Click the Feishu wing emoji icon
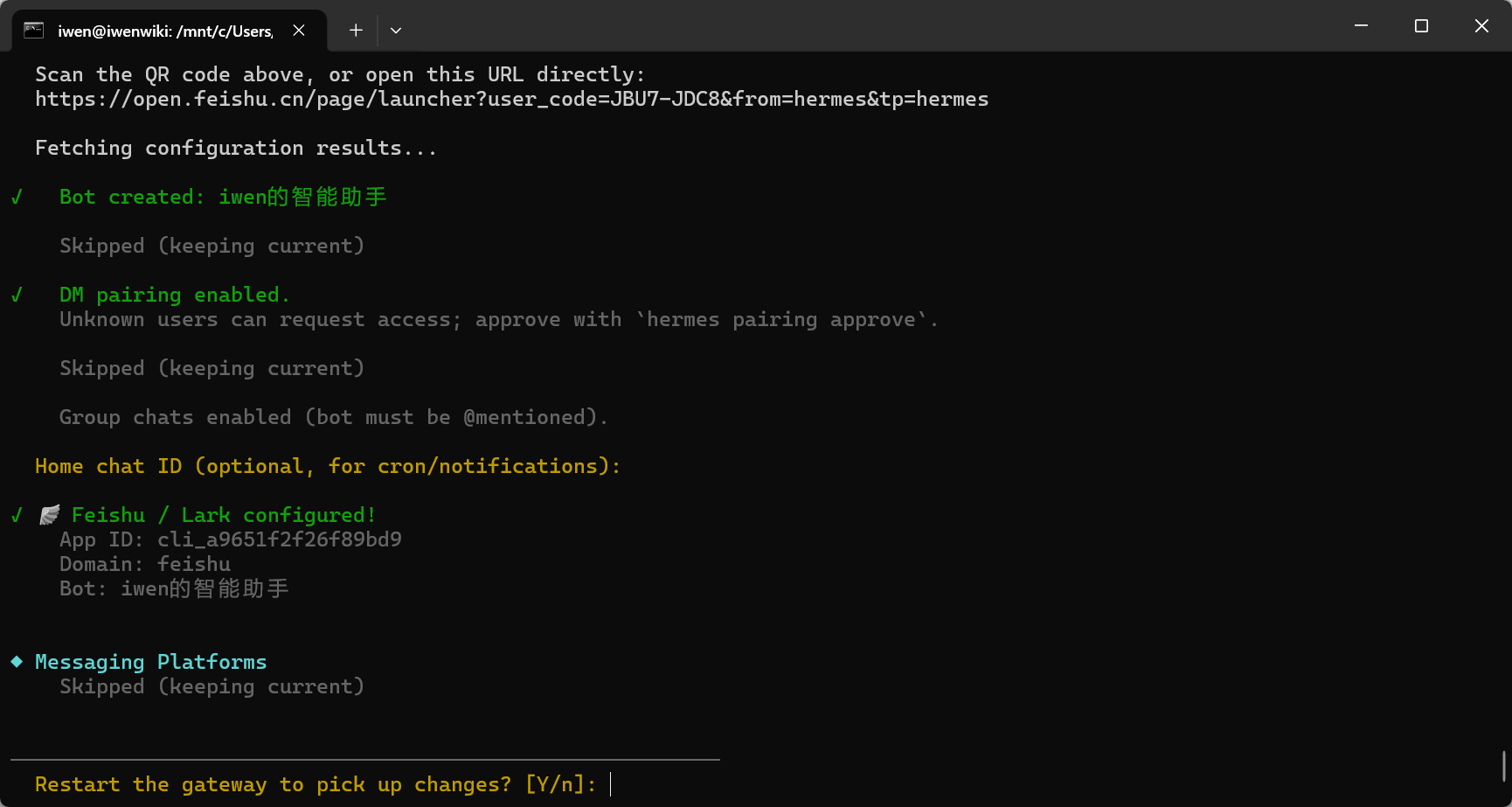The width and height of the screenshot is (1512, 807). coord(50,515)
